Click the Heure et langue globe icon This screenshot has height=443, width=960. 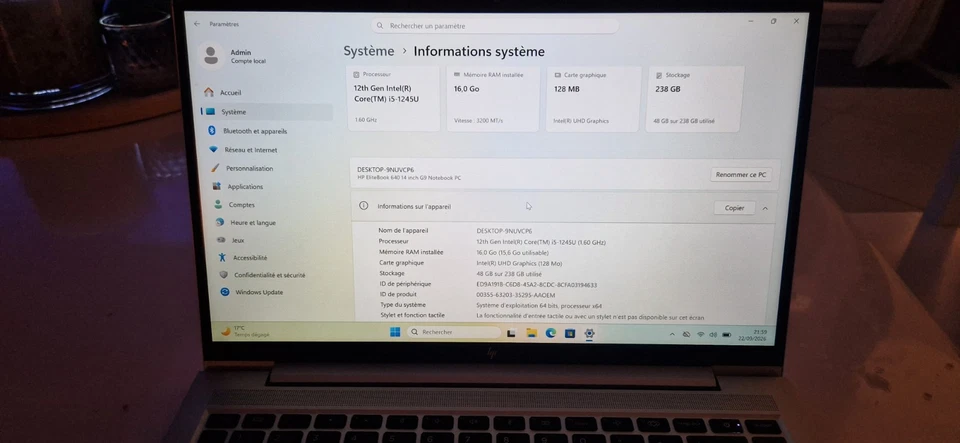point(220,222)
